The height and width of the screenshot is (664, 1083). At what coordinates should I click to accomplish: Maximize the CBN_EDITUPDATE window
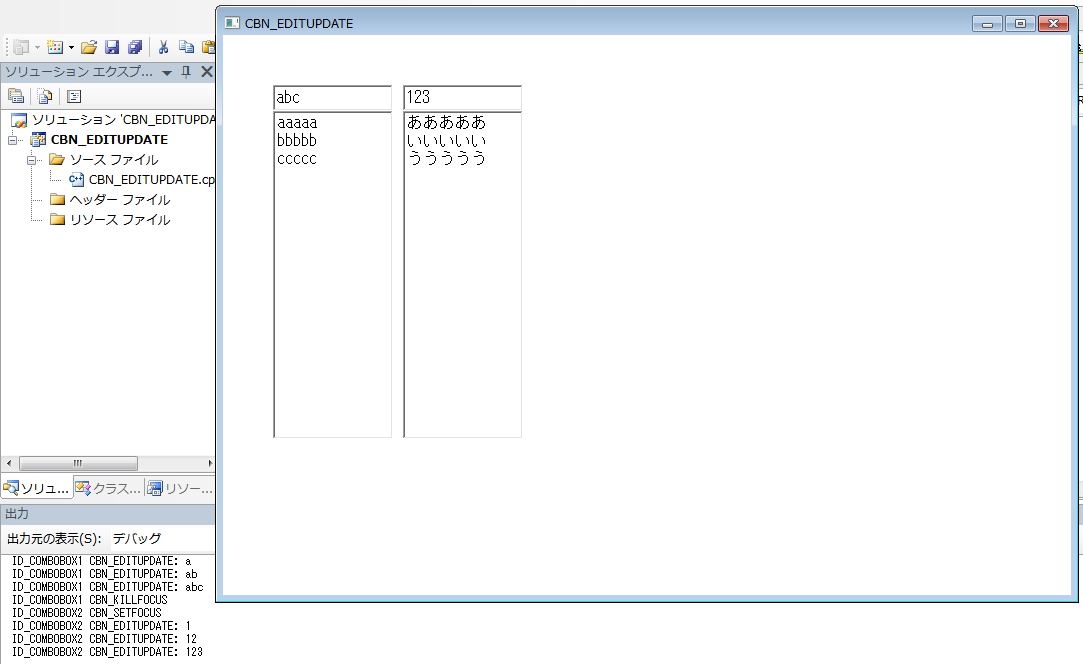point(1020,23)
